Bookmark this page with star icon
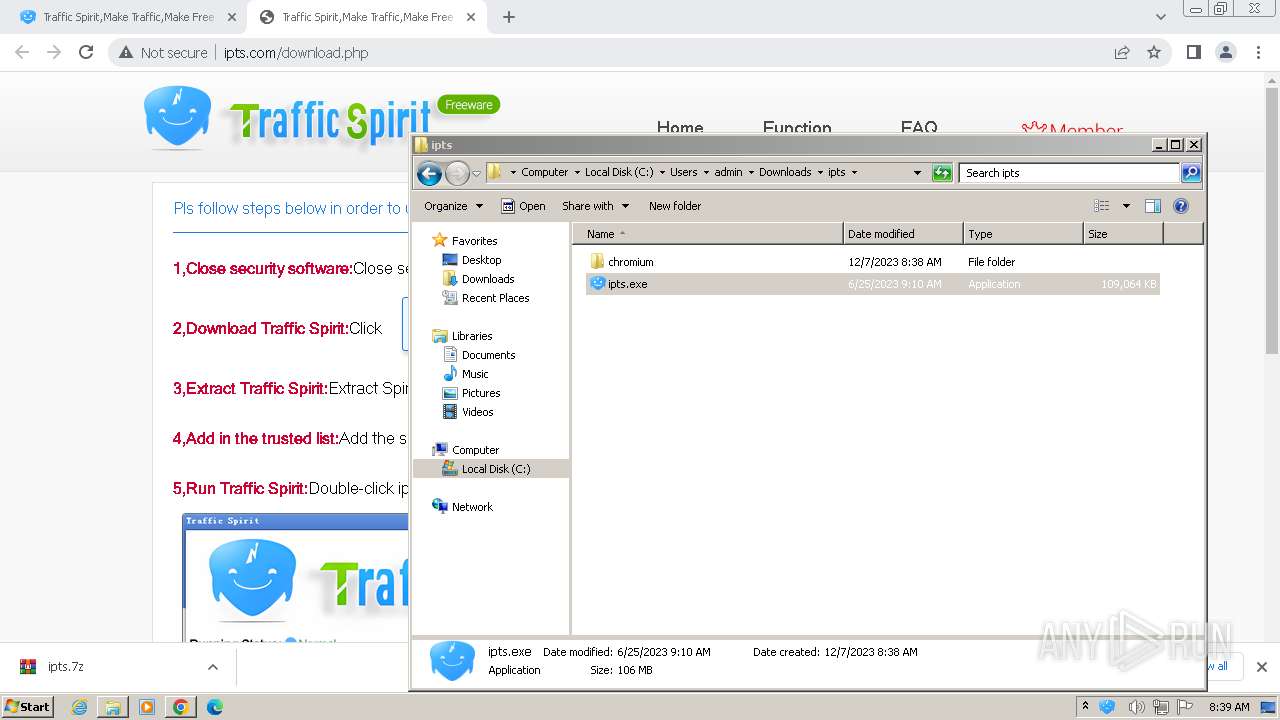 pyautogui.click(x=1154, y=52)
